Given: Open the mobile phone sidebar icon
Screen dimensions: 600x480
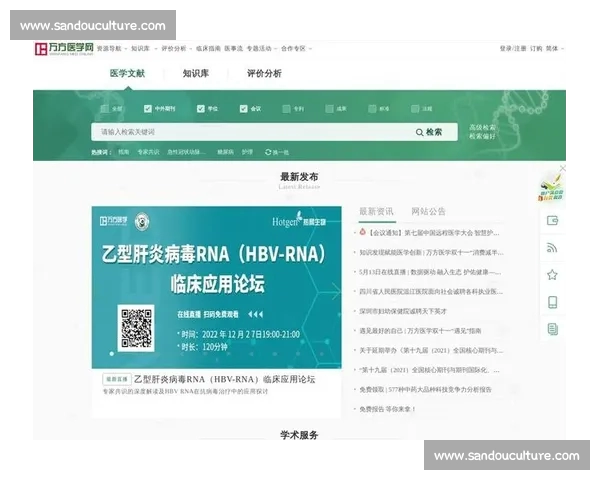Looking at the screenshot, I should coord(552,302).
